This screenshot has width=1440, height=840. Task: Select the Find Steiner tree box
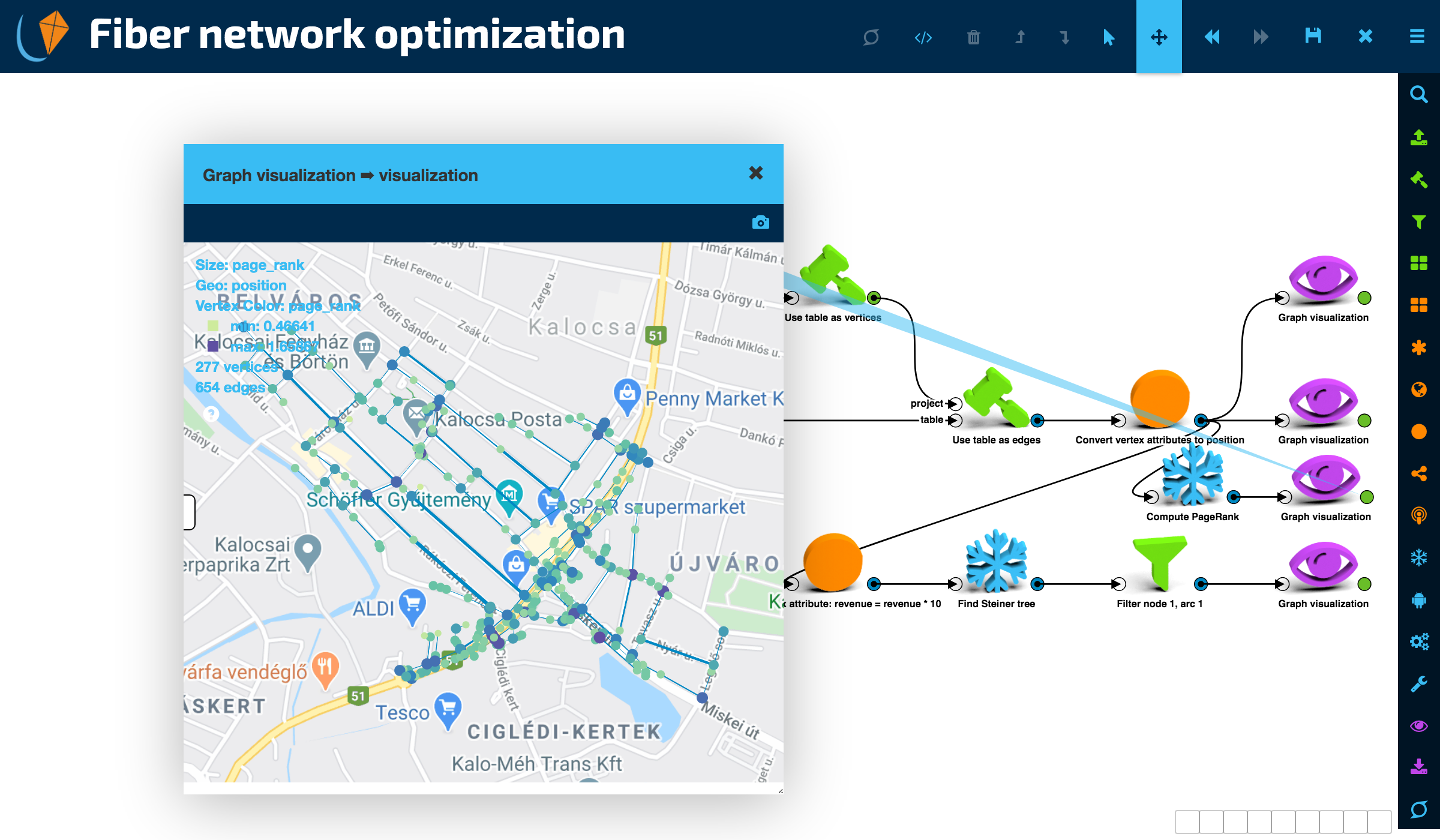996,561
